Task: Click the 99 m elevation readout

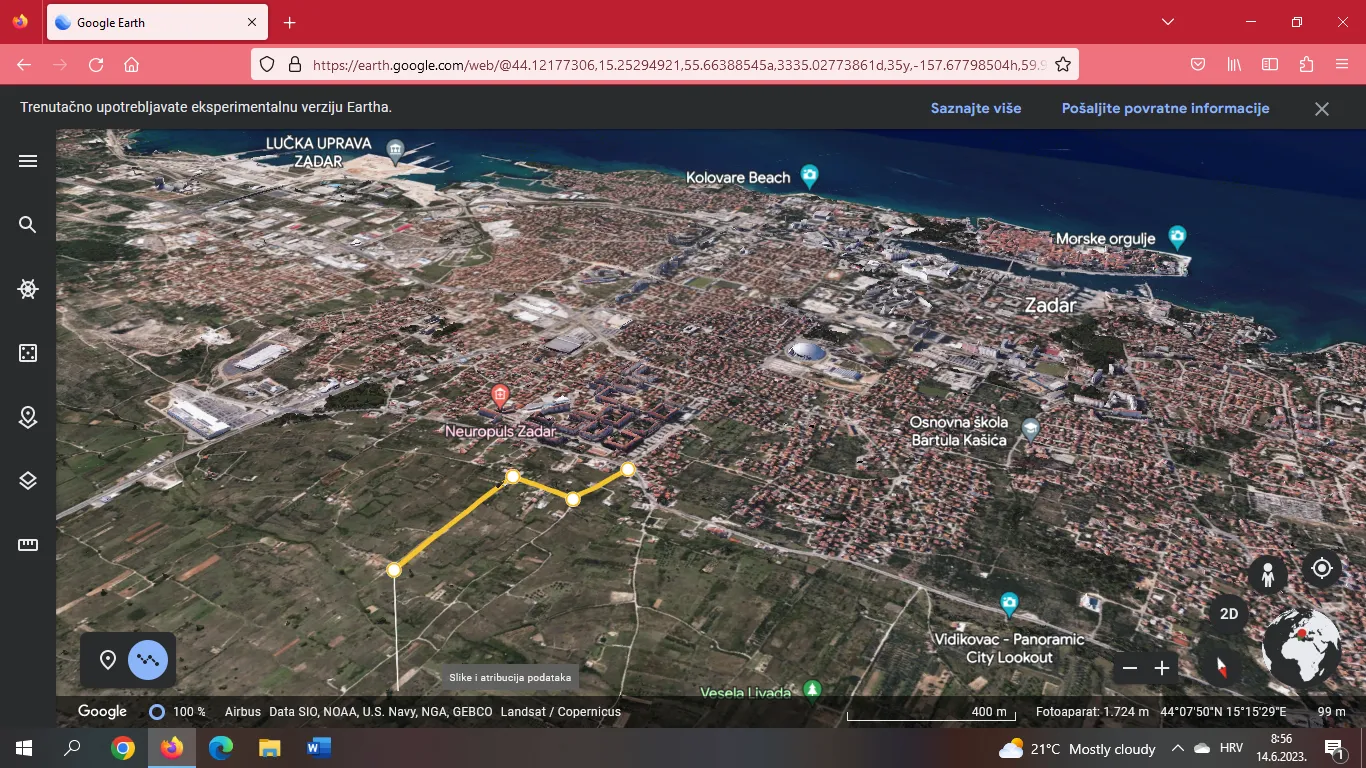Action: click(1331, 712)
